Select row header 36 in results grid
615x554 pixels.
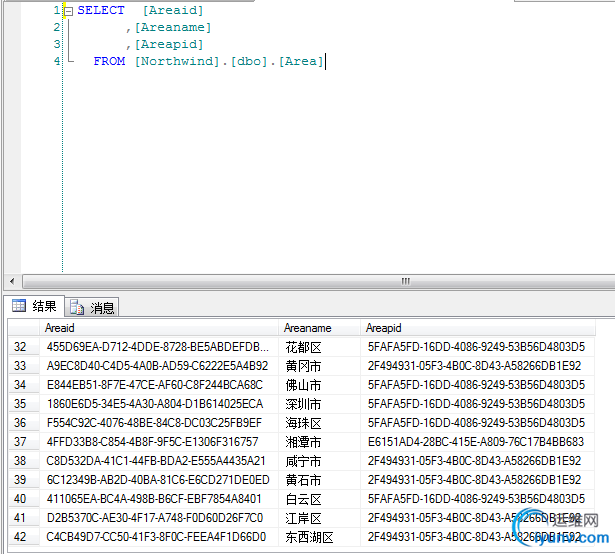pyautogui.click(x=24, y=423)
